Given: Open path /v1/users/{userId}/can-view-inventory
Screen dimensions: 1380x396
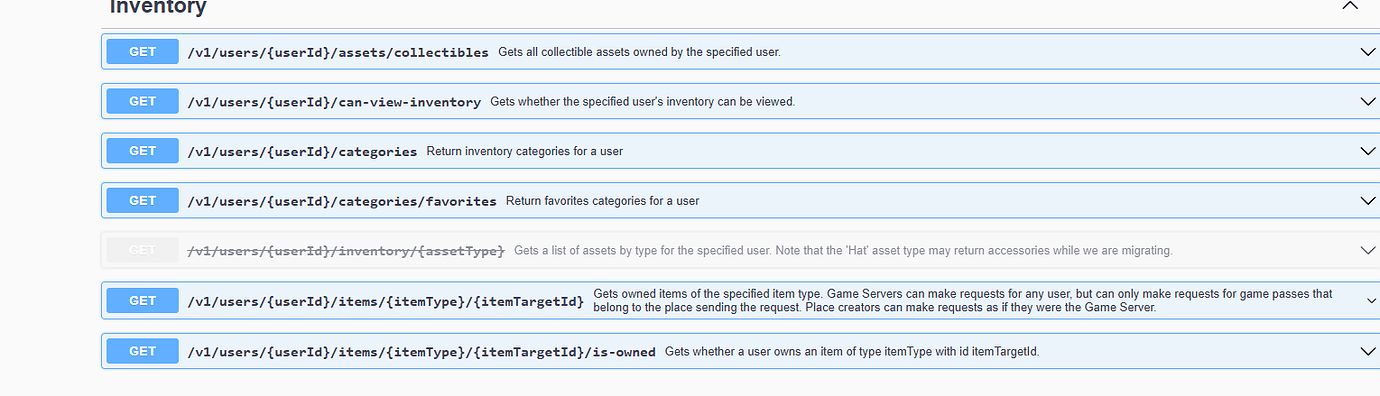Looking at the screenshot, I should pos(334,102).
